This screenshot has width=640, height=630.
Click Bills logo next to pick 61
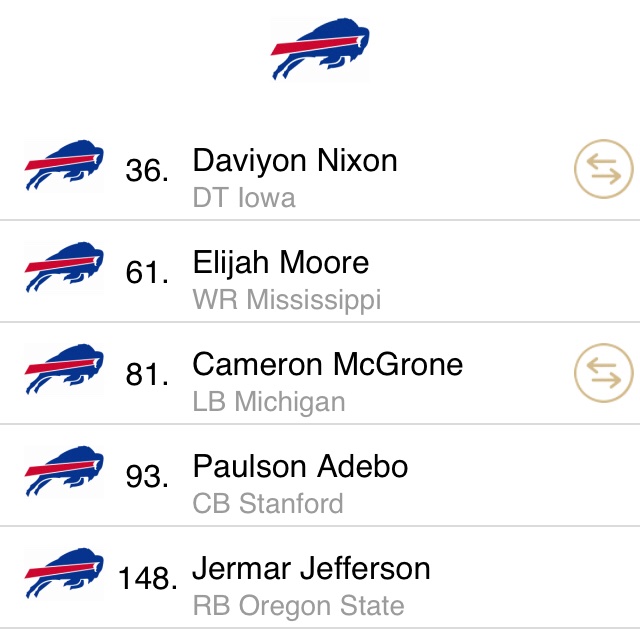point(64,268)
